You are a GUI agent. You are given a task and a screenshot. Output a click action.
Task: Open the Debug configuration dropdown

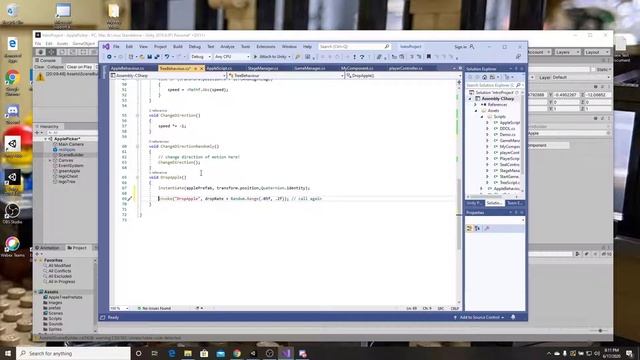click(200, 57)
